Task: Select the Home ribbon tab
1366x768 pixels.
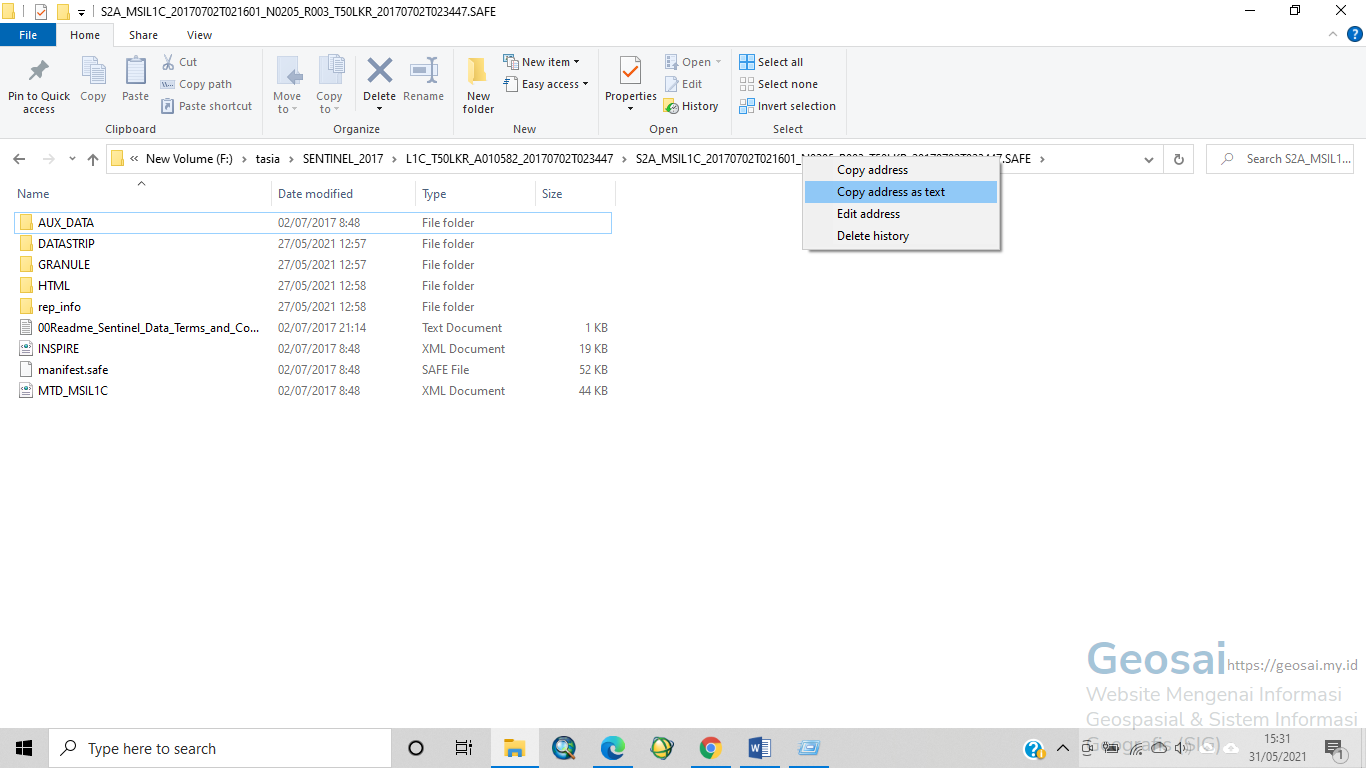Action: point(85,35)
